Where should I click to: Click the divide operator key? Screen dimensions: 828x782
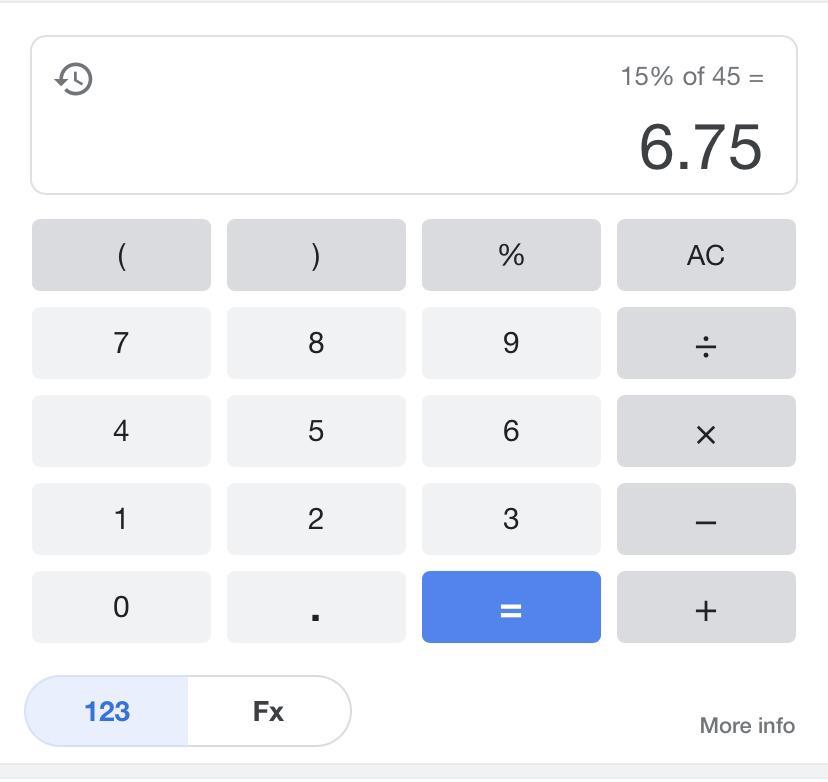[706, 343]
